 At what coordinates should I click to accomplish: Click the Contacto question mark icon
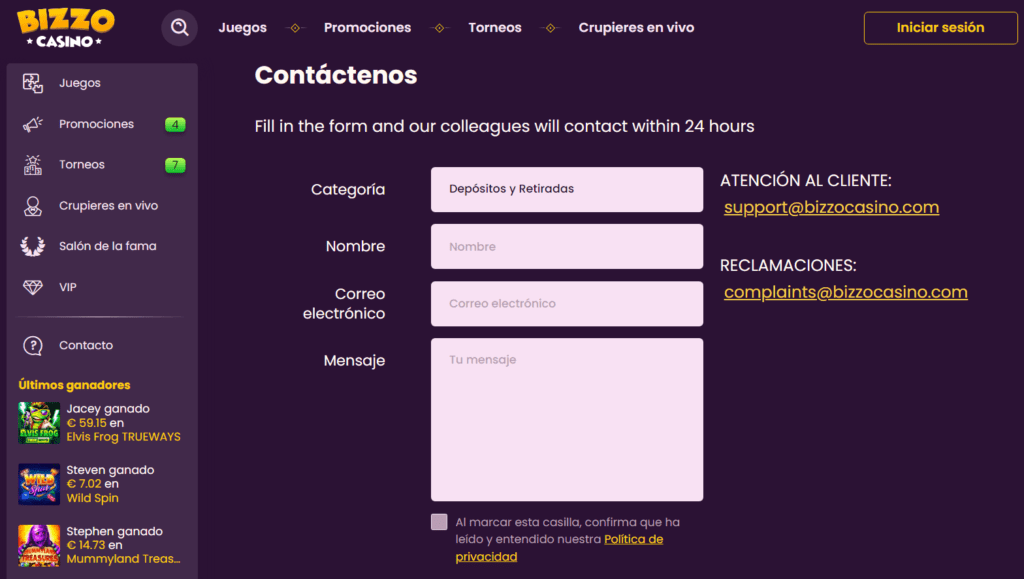point(33,345)
